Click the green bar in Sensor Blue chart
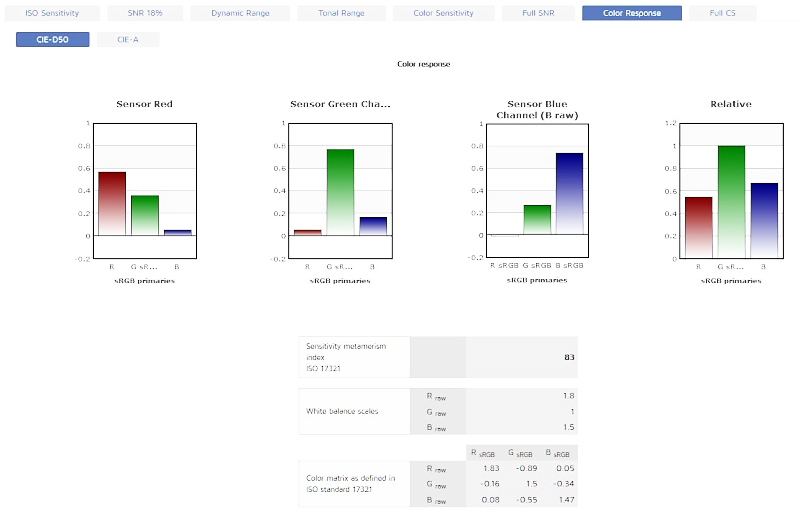Viewport: 800px width, 517px height. point(537,220)
